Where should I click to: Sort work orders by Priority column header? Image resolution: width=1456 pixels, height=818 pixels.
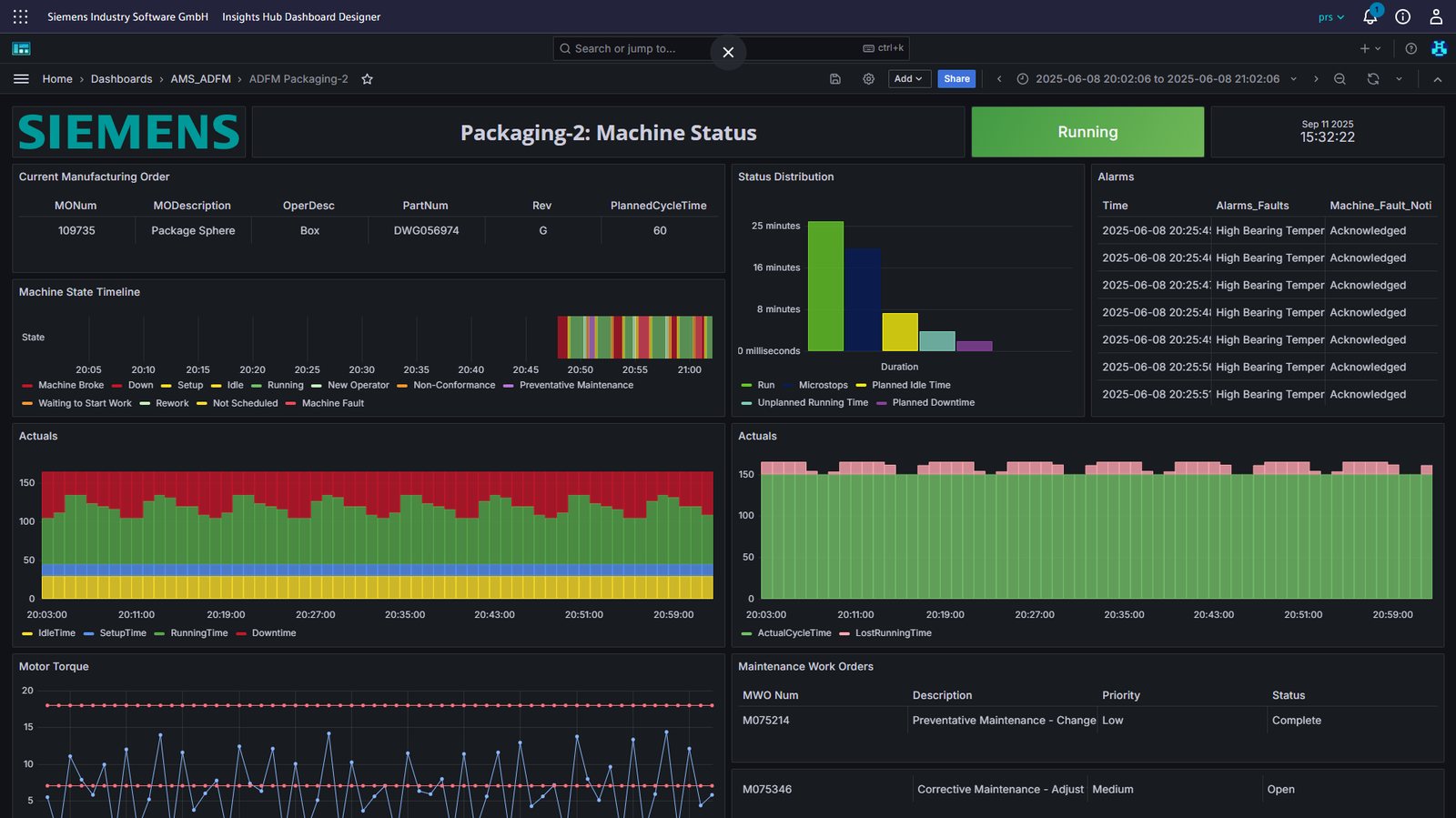pos(1121,695)
